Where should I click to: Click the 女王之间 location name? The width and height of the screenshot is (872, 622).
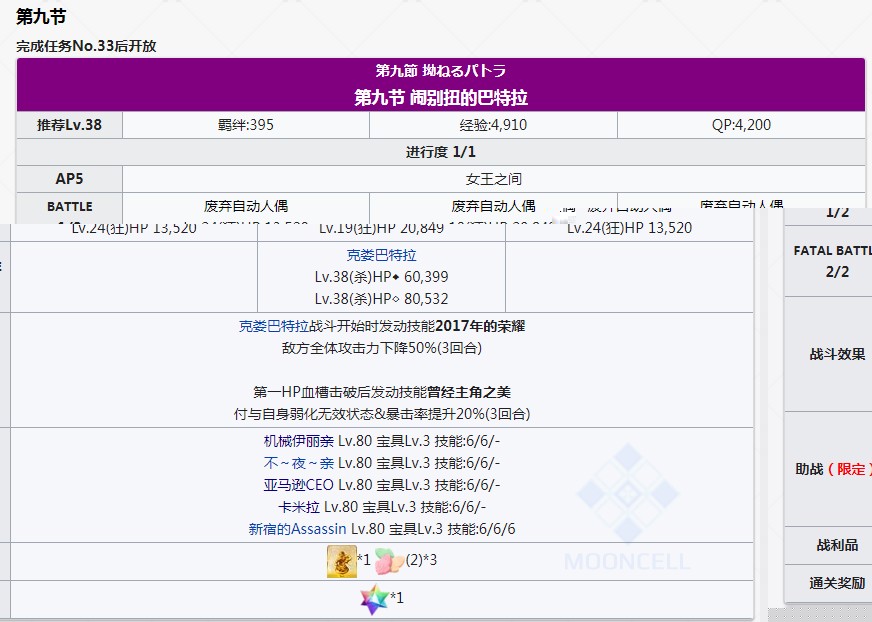click(494, 179)
